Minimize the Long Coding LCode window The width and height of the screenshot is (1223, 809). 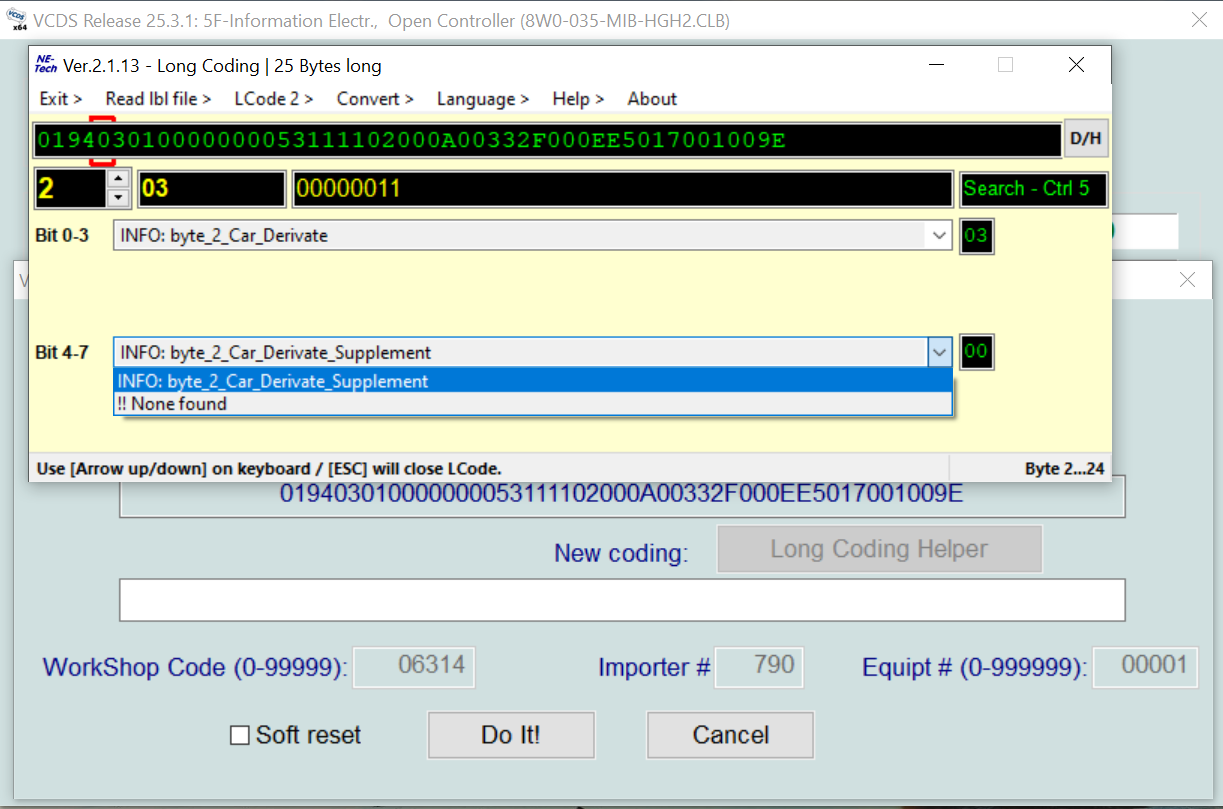pyautogui.click(x=936, y=65)
